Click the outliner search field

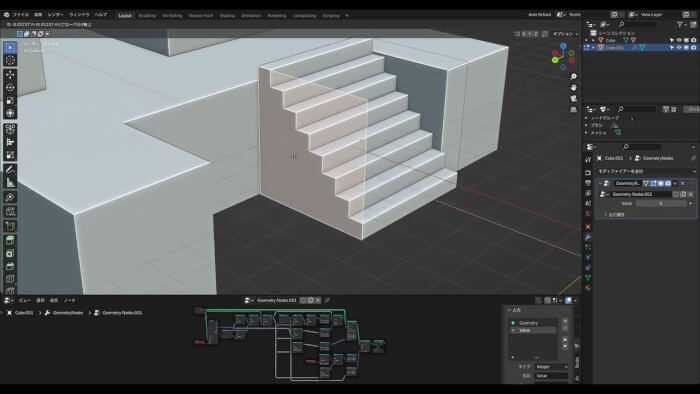pos(637,24)
